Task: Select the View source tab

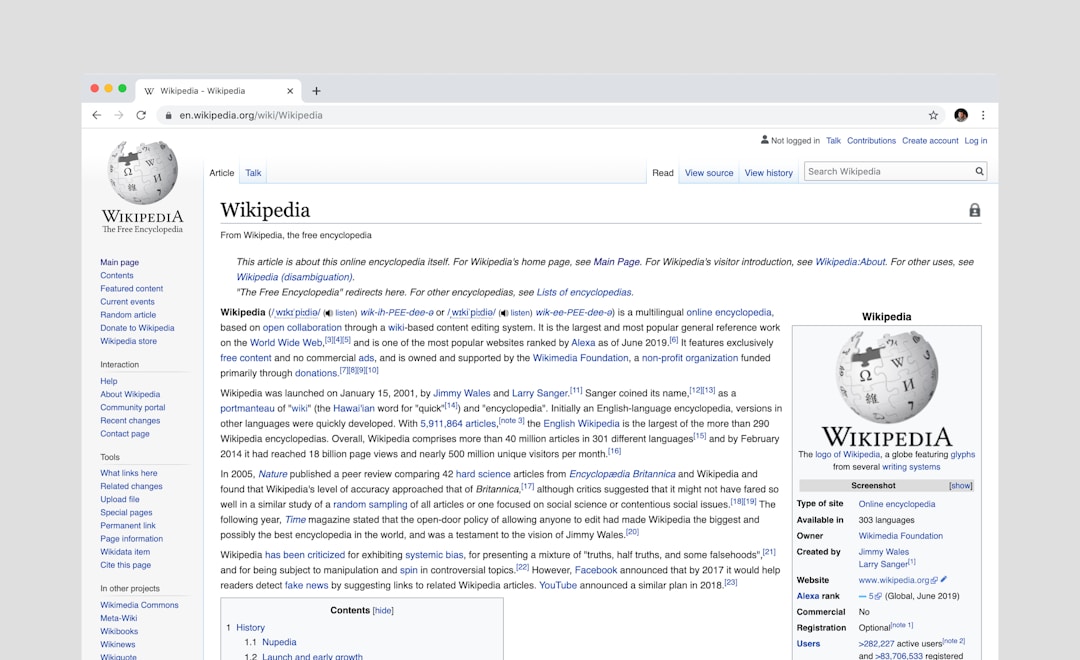Action: tap(709, 173)
